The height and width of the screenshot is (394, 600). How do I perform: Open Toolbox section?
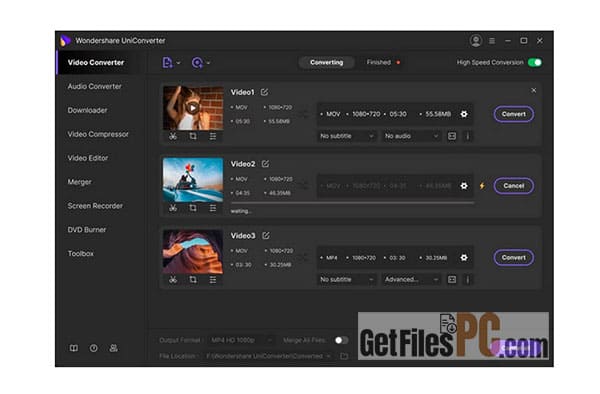80,254
